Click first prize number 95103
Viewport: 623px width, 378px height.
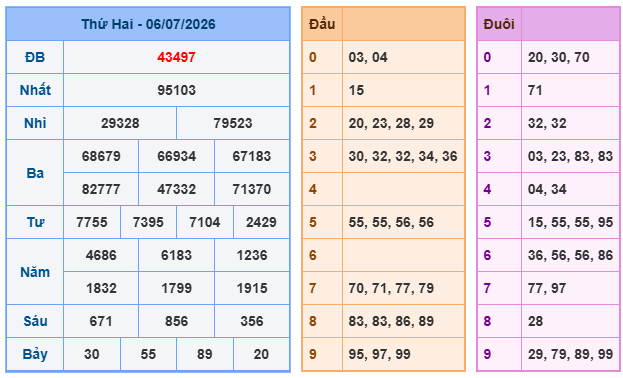click(176, 90)
